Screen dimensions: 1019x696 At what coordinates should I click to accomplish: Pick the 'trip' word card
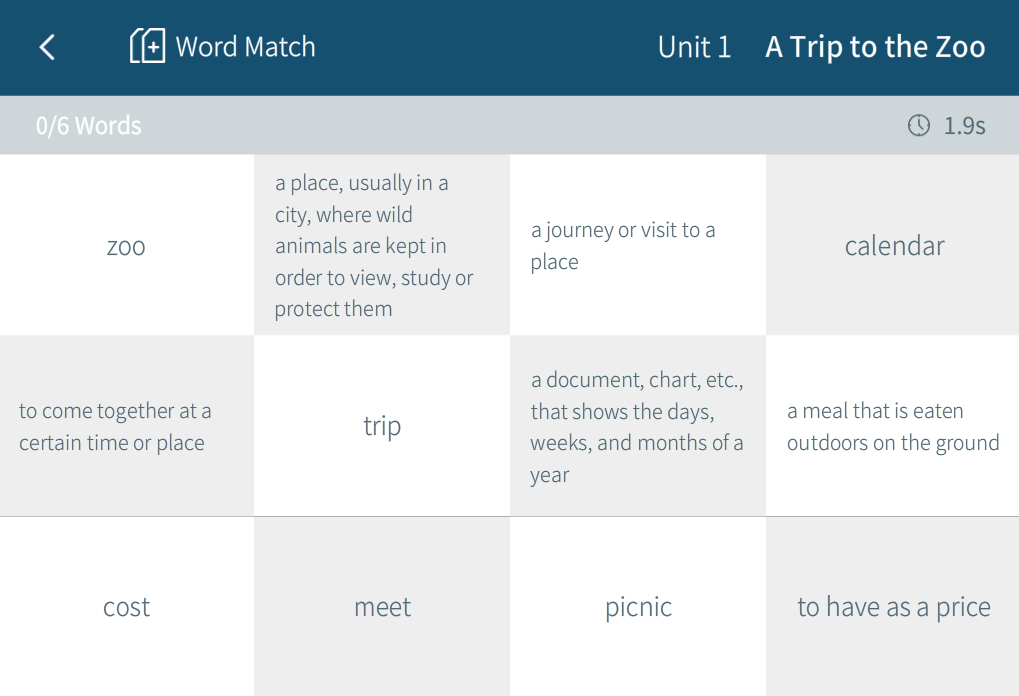(382, 426)
